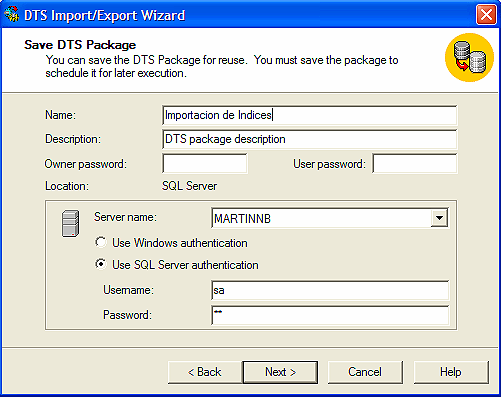Viewport: 501px width, 397px height.
Task: Click the SQL Server Password field
Action: [x=330, y=315]
